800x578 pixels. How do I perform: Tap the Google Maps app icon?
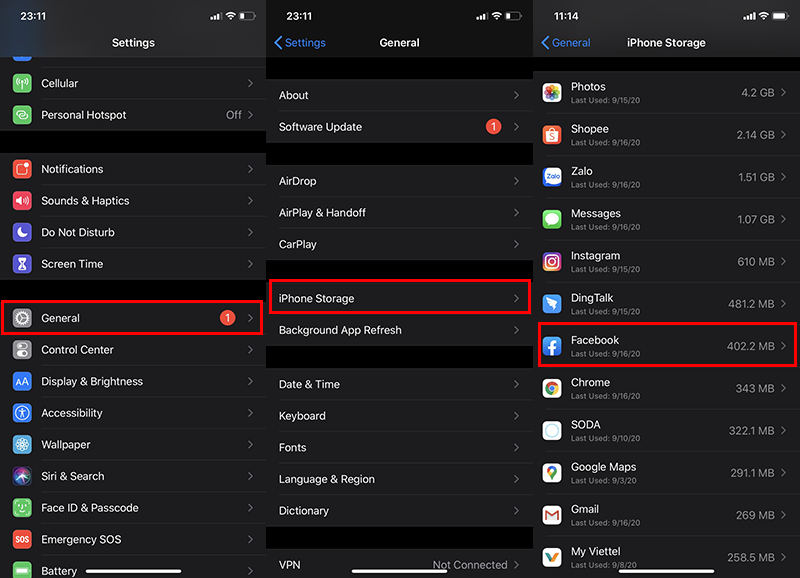pos(552,473)
